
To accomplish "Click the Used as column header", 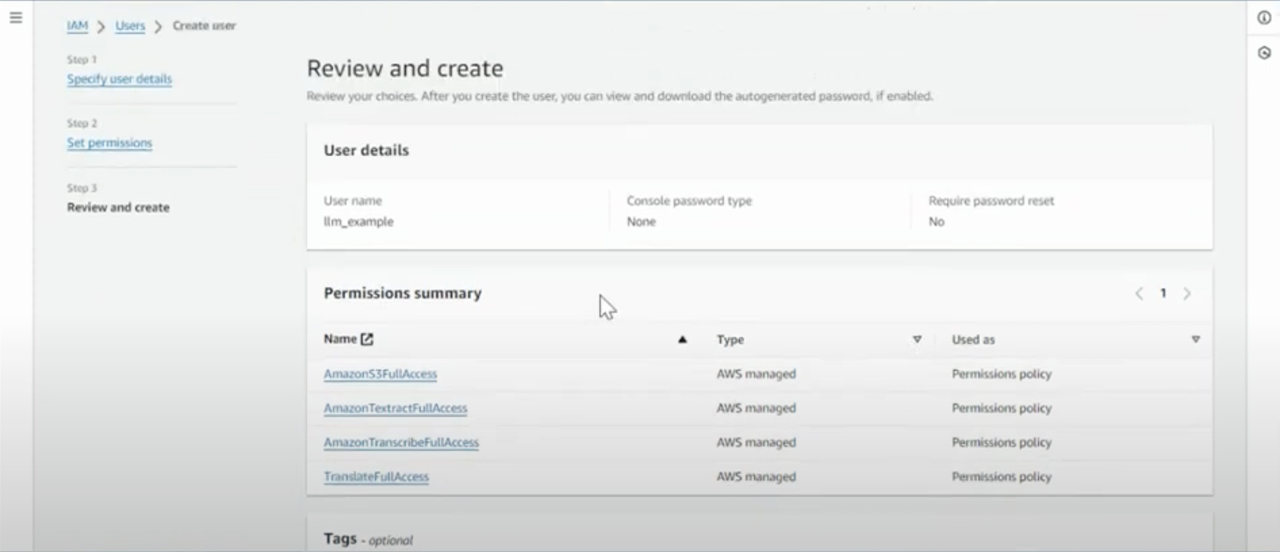I will [x=973, y=340].
